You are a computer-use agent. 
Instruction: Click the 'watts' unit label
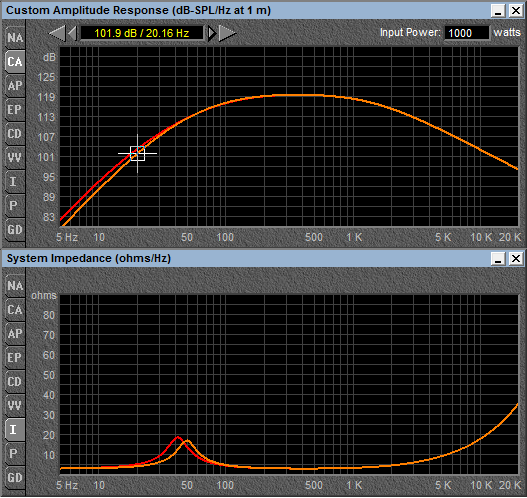click(507, 33)
